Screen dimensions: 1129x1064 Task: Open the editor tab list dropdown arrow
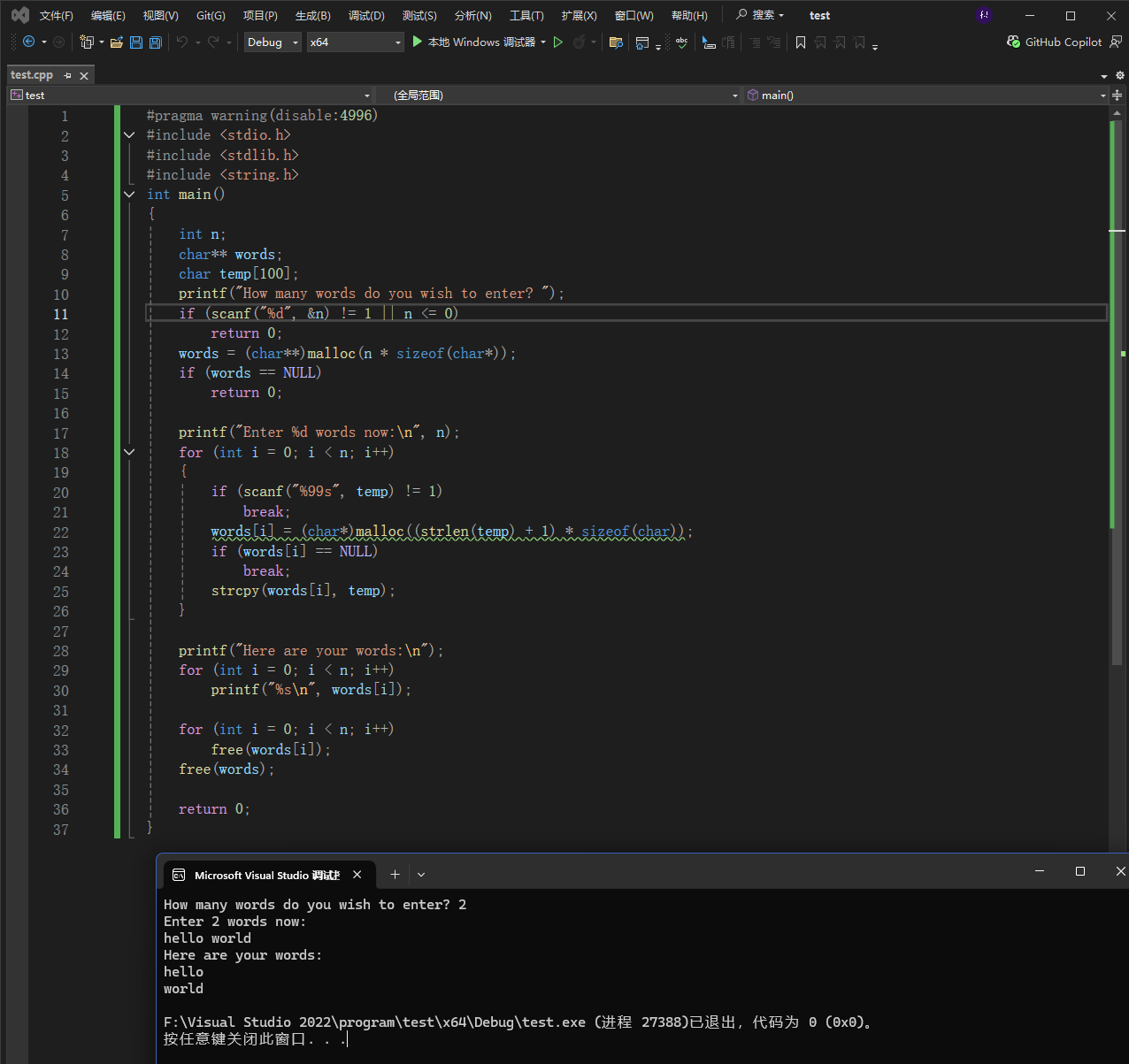tap(1104, 76)
